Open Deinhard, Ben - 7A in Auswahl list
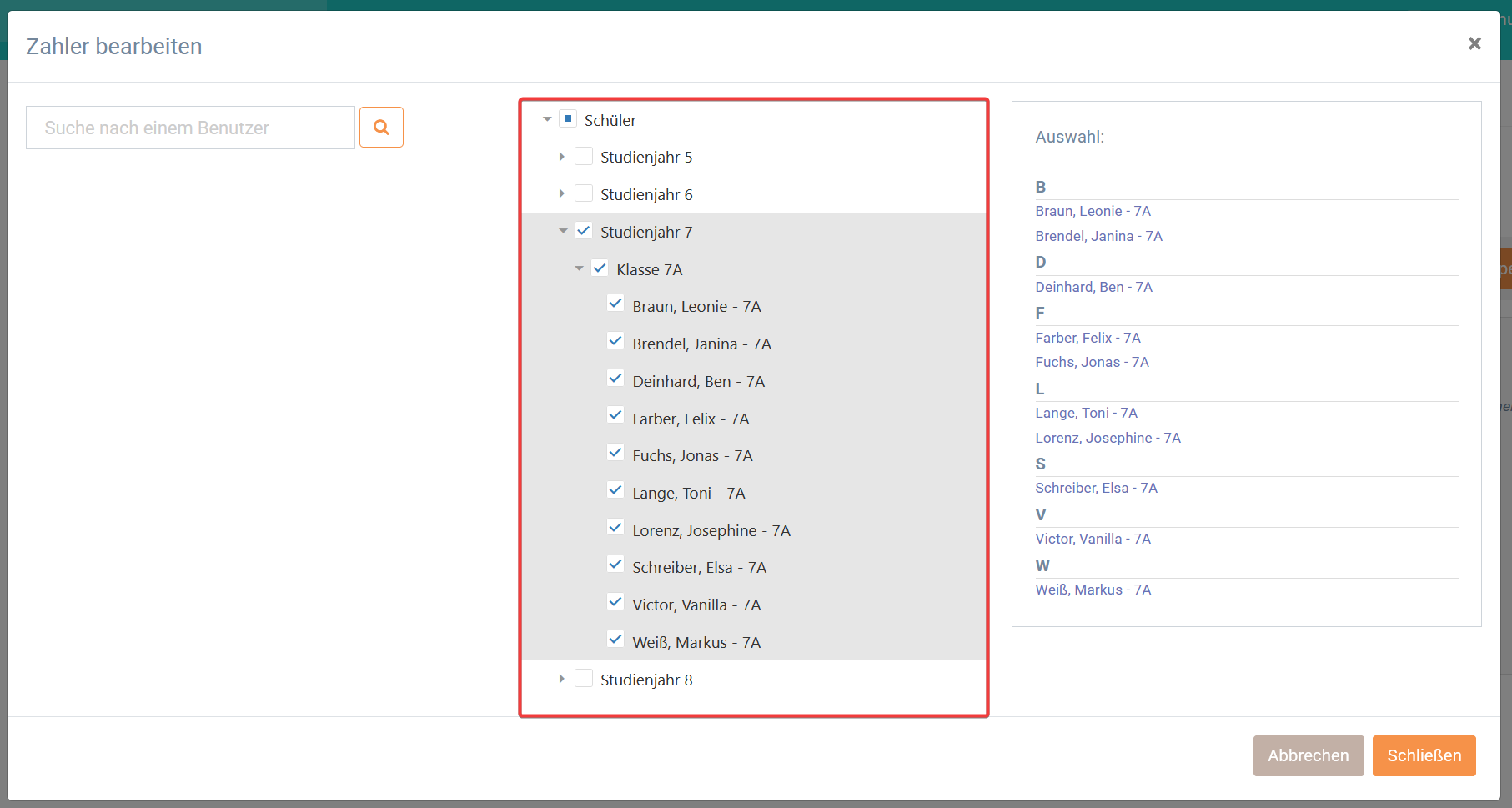Image resolution: width=1512 pixels, height=808 pixels. click(1093, 287)
